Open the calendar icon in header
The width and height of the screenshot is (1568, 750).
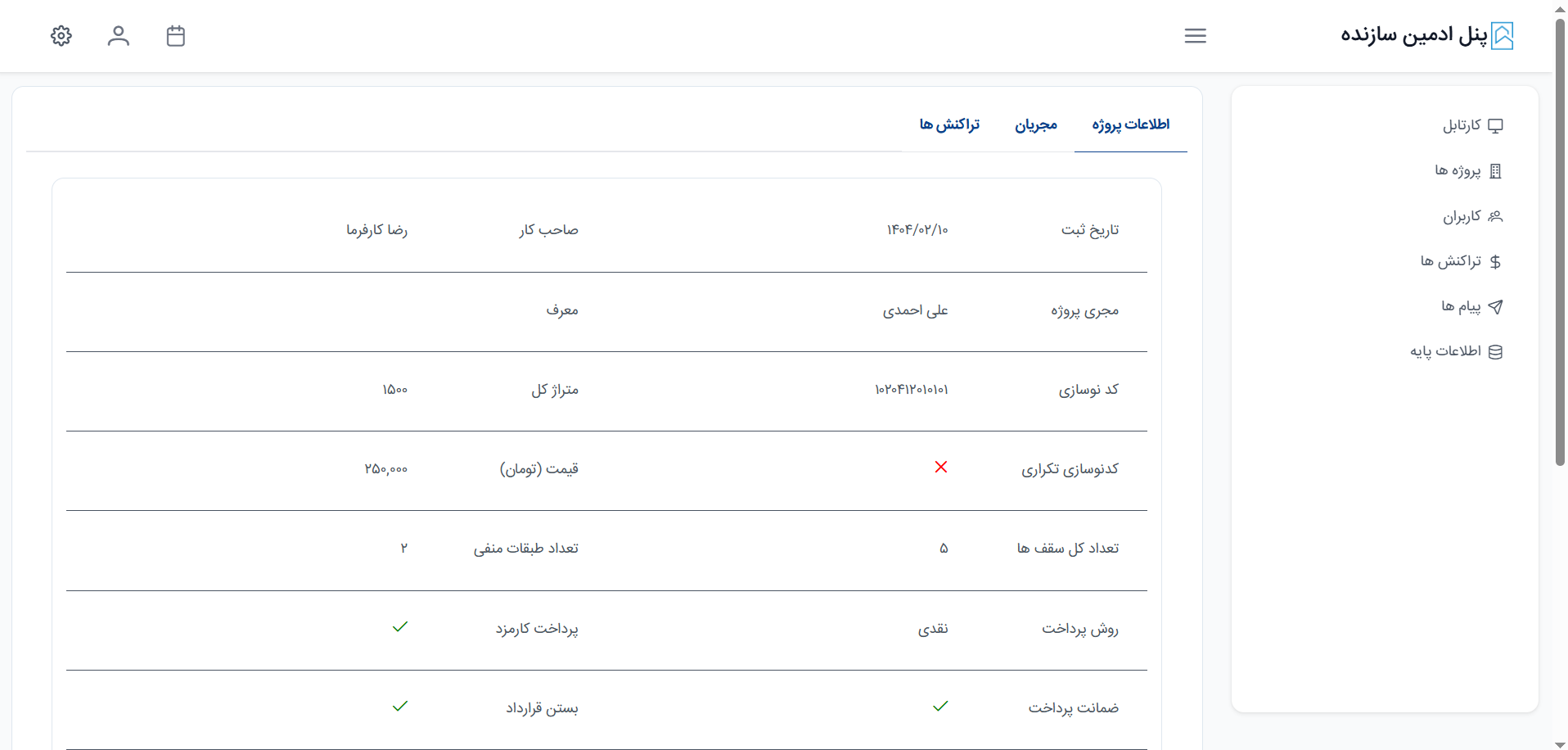[x=176, y=36]
